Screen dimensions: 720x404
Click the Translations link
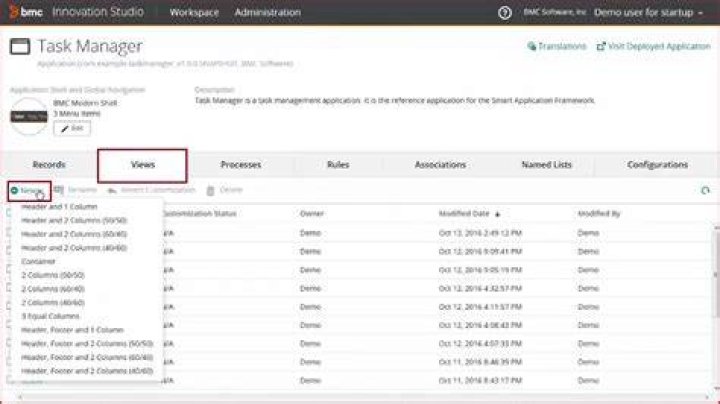(562, 46)
